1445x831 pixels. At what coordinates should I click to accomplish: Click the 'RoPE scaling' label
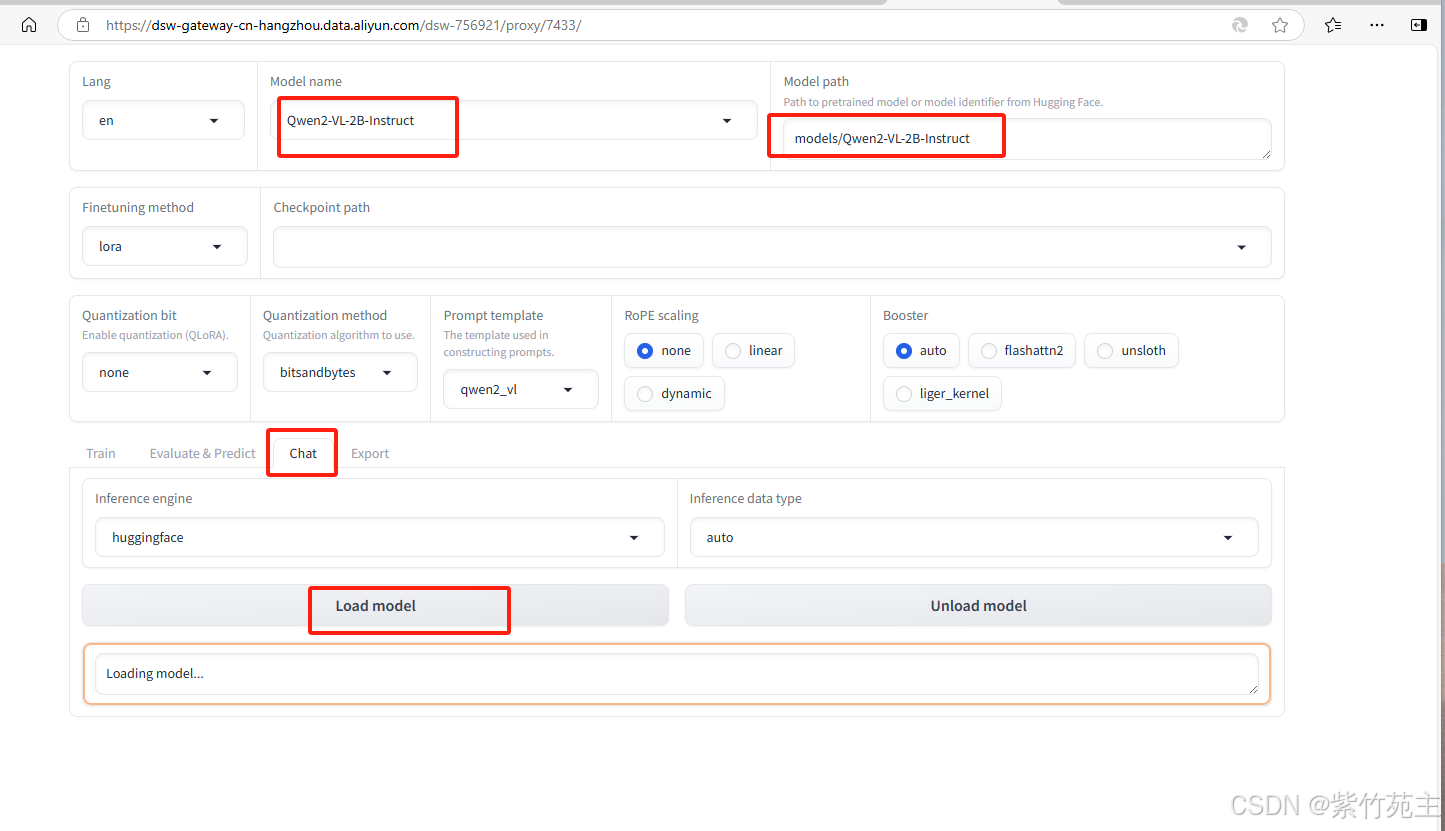pyautogui.click(x=662, y=316)
